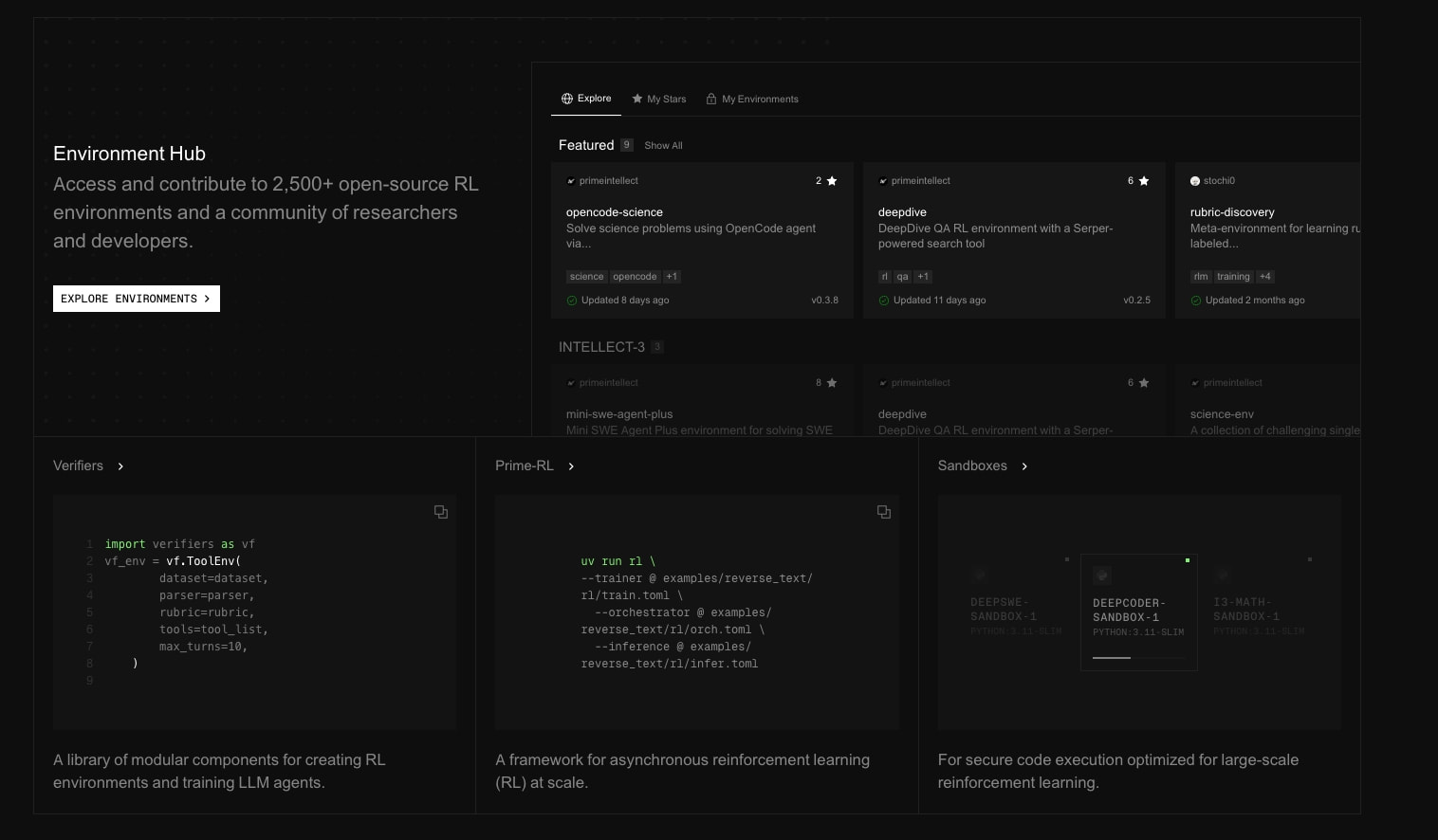
Task: Click the DEEPCODER-SANDBOX-1 logo icon
Action: [x=1102, y=575]
